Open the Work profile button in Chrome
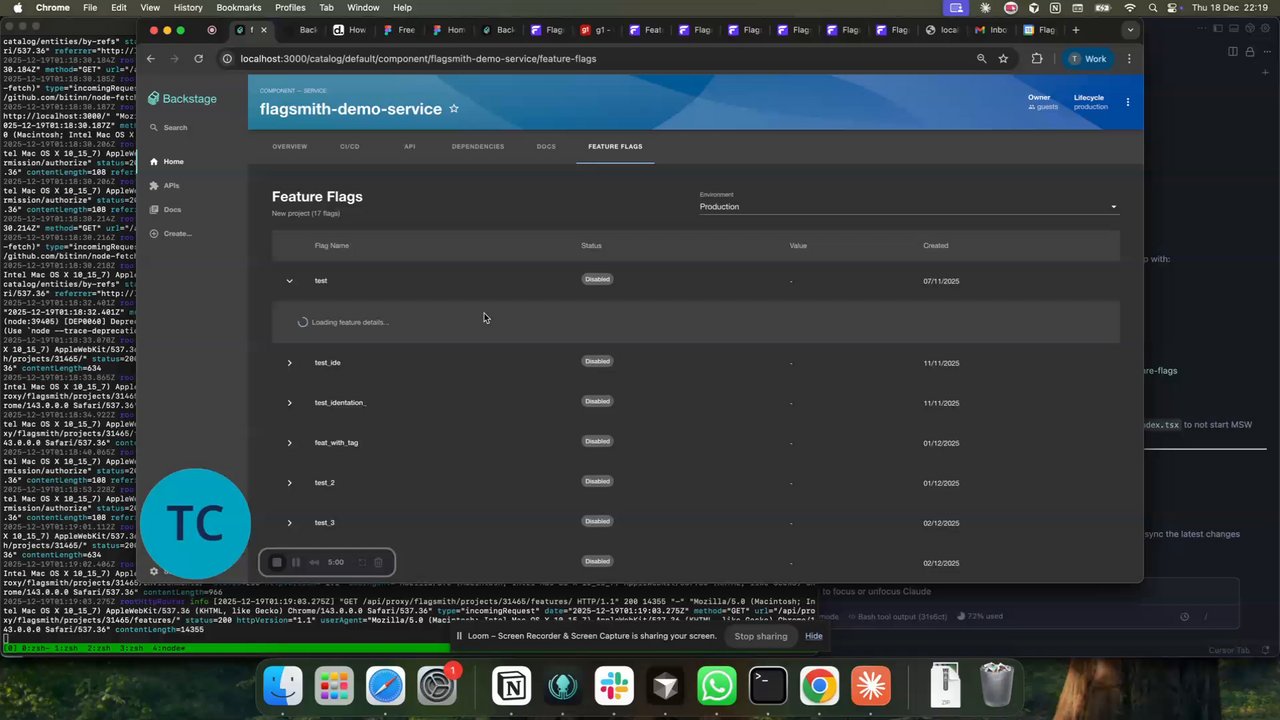 coord(1088,58)
